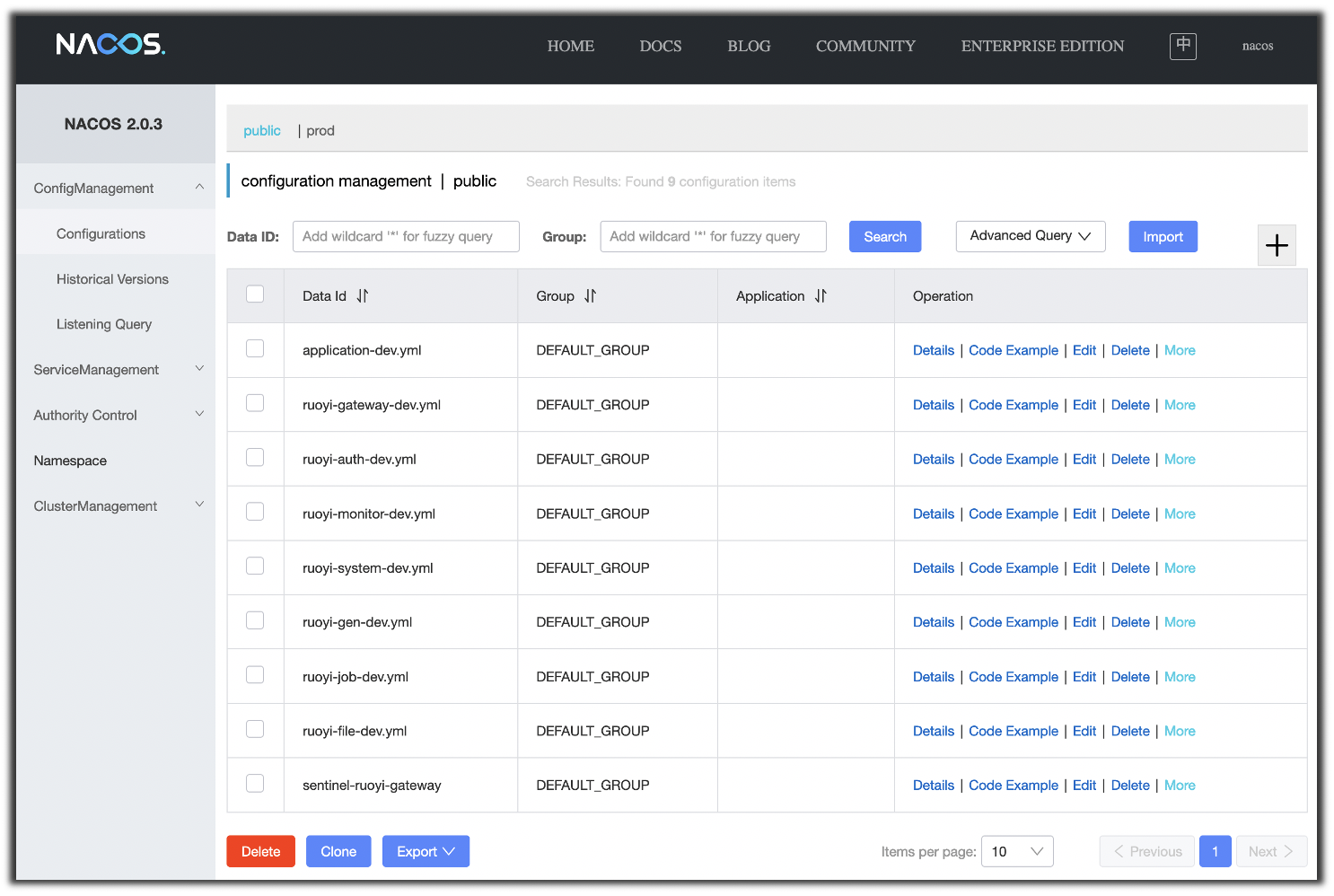This screenshot has width=1334, height=896.
Task: Click the Search button
Action: pos(885,236)
